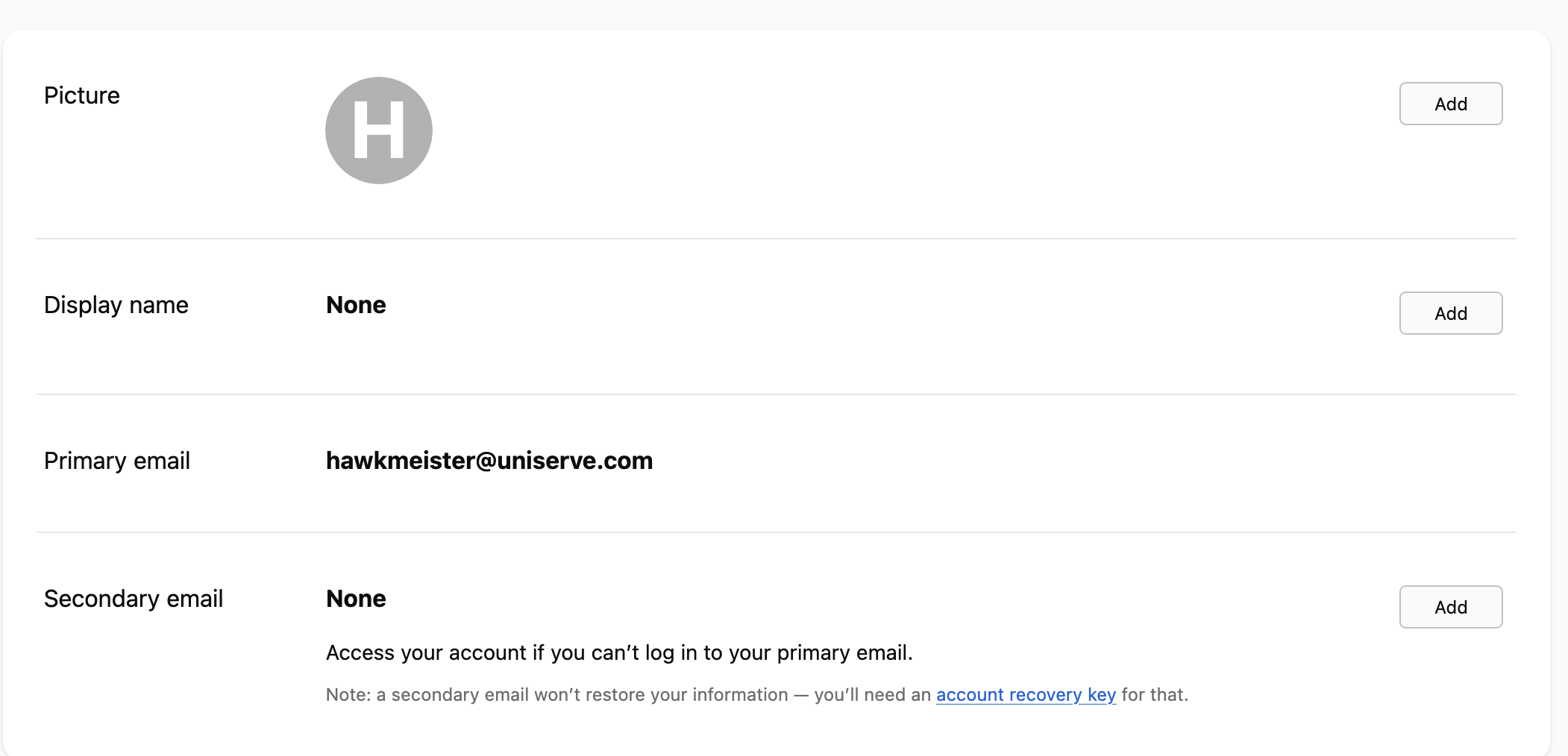The width and height of the screenshot is (1568, 756).
Task: Click the Secondary email label
Action: click(134, 599)
